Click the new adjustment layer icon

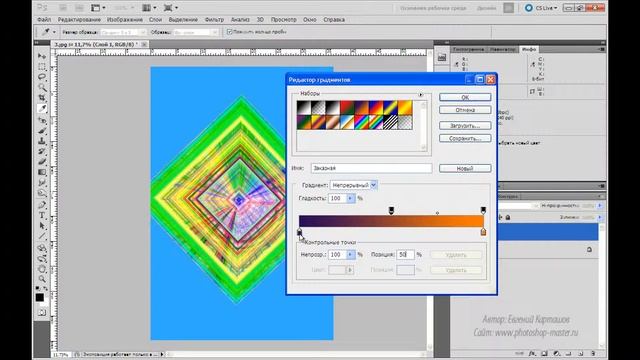[x=557, y=353]
